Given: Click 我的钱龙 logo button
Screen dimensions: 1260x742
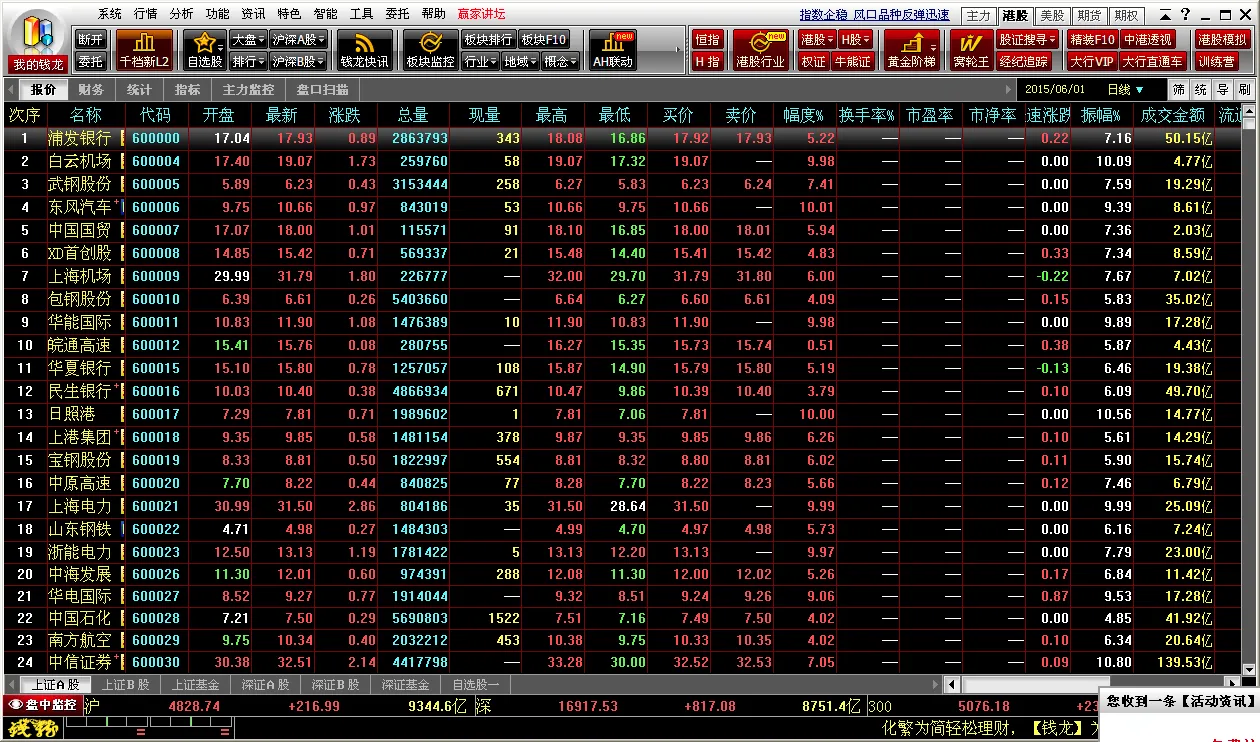Looking at the screenshot, I should click(38, 44).
